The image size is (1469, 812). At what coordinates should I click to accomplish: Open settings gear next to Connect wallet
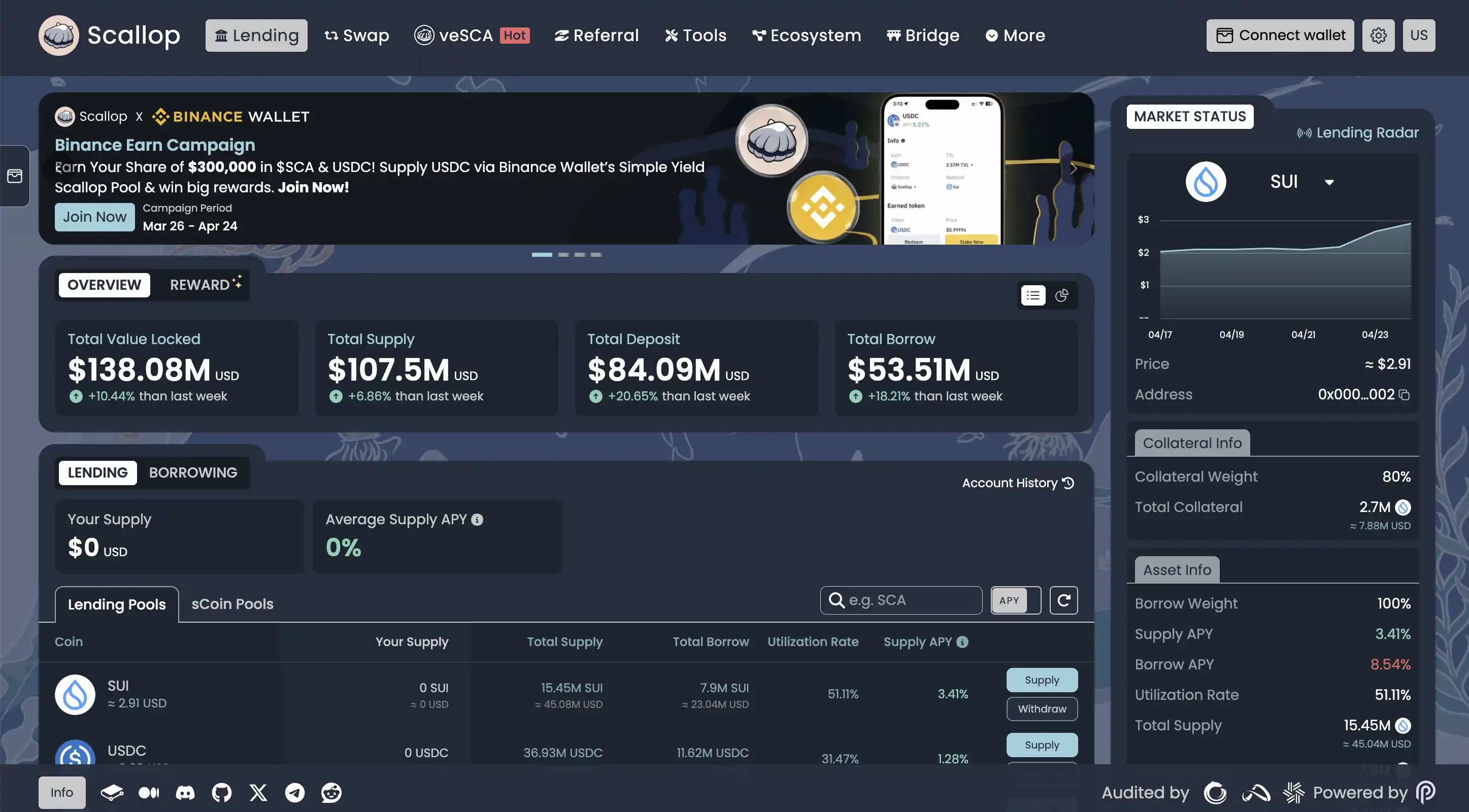(1378, 36)
